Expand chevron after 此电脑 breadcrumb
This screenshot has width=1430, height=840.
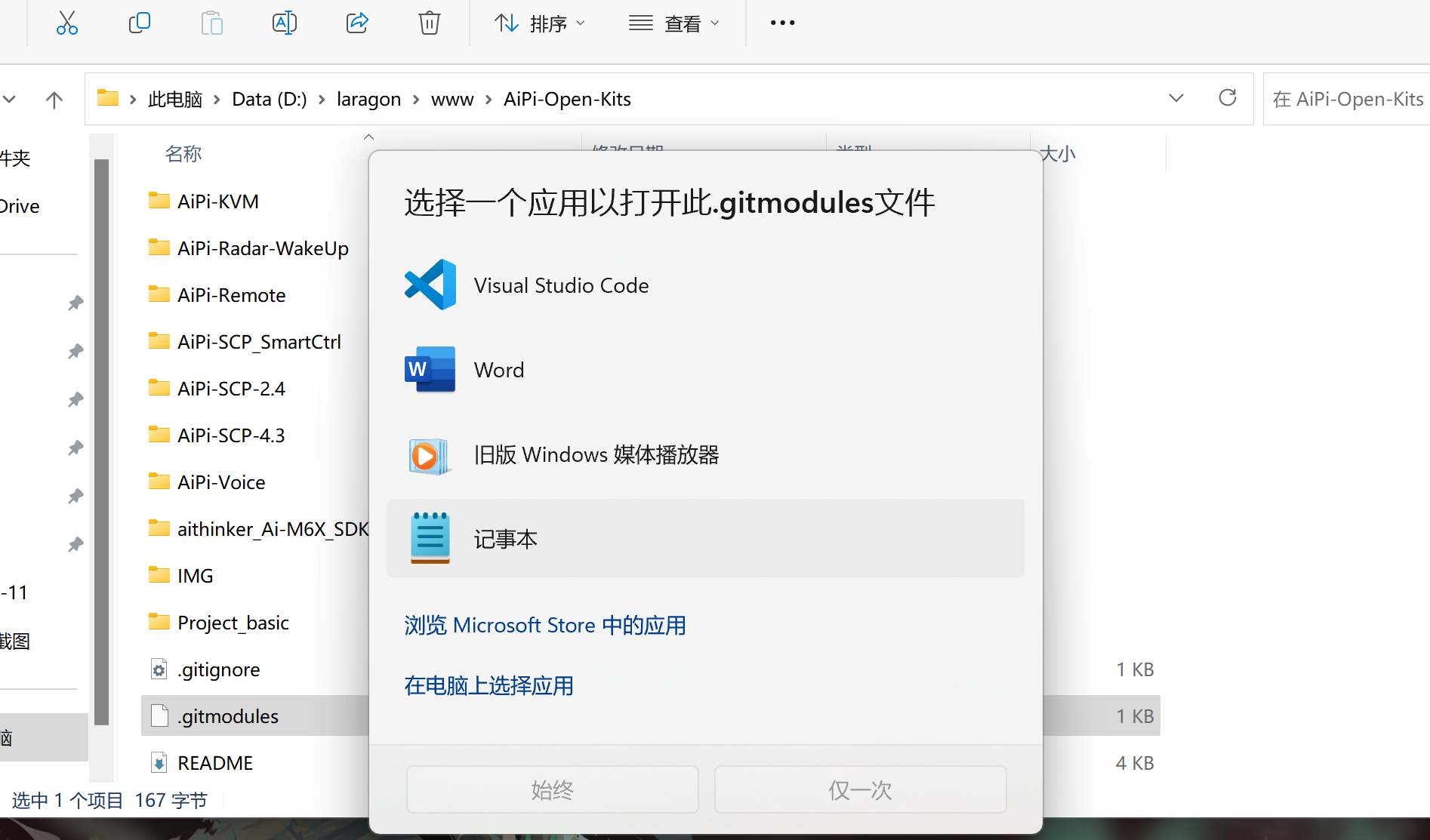pos(217,100)
